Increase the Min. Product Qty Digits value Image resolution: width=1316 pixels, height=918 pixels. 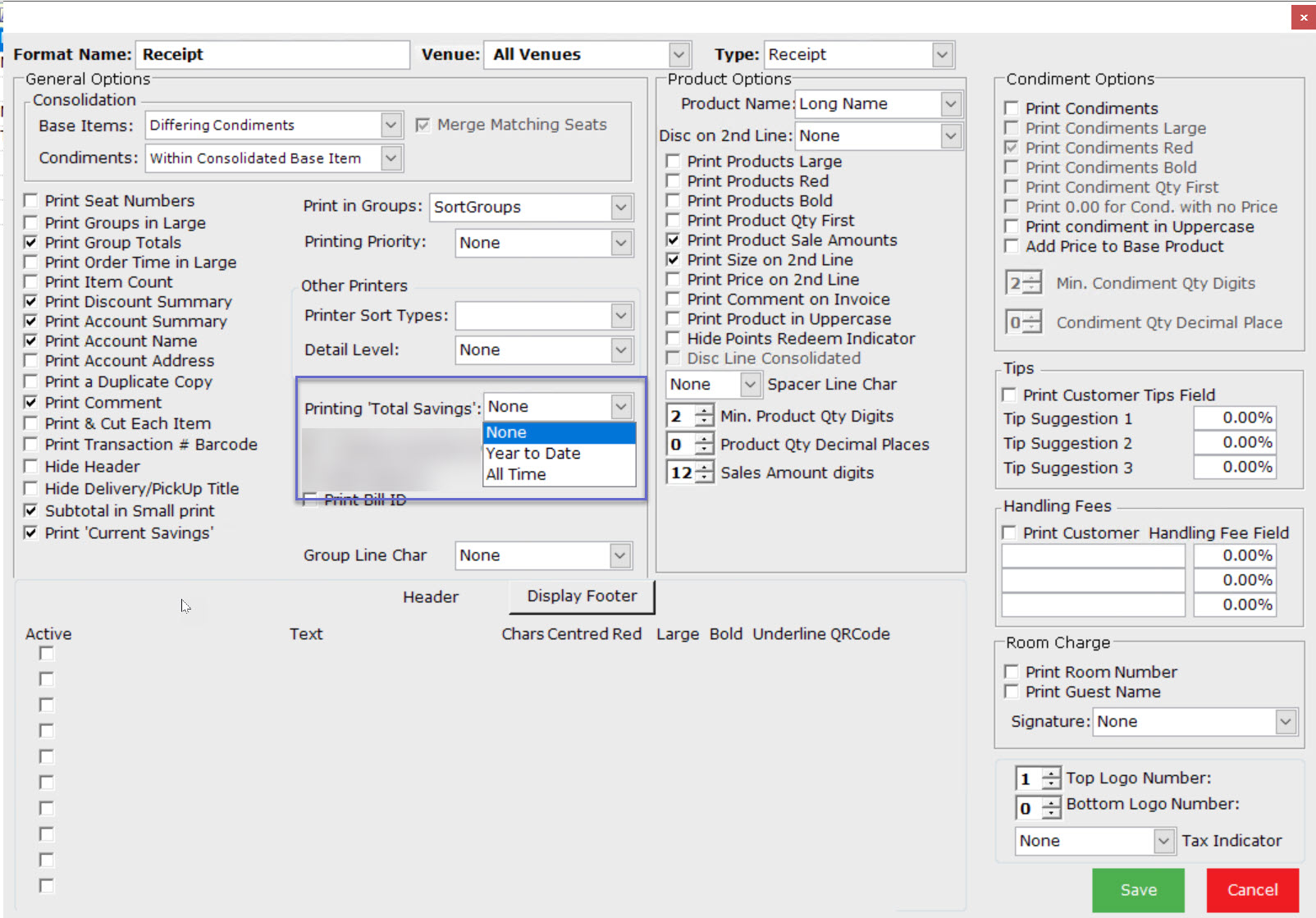pos(703,411)
